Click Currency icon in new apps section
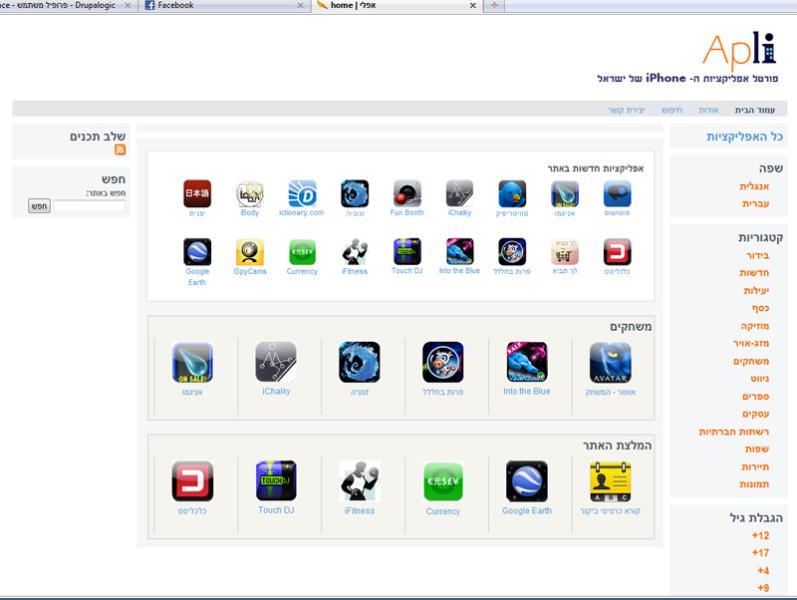The image size is (797, 600). pyautogui.click(x=302, y=252)
